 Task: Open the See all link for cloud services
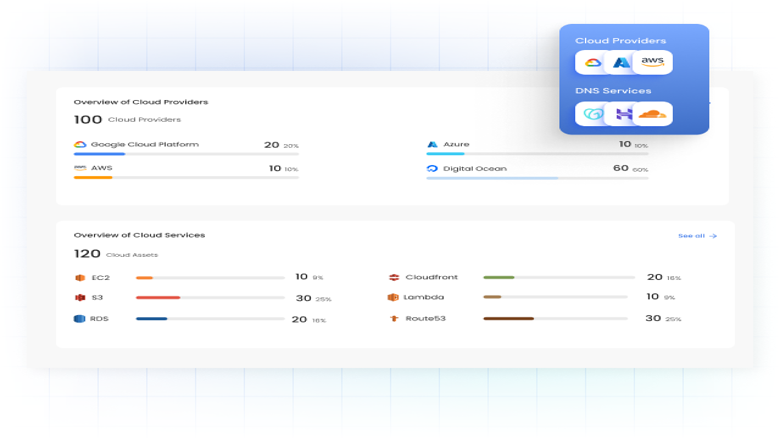point(697,236)
